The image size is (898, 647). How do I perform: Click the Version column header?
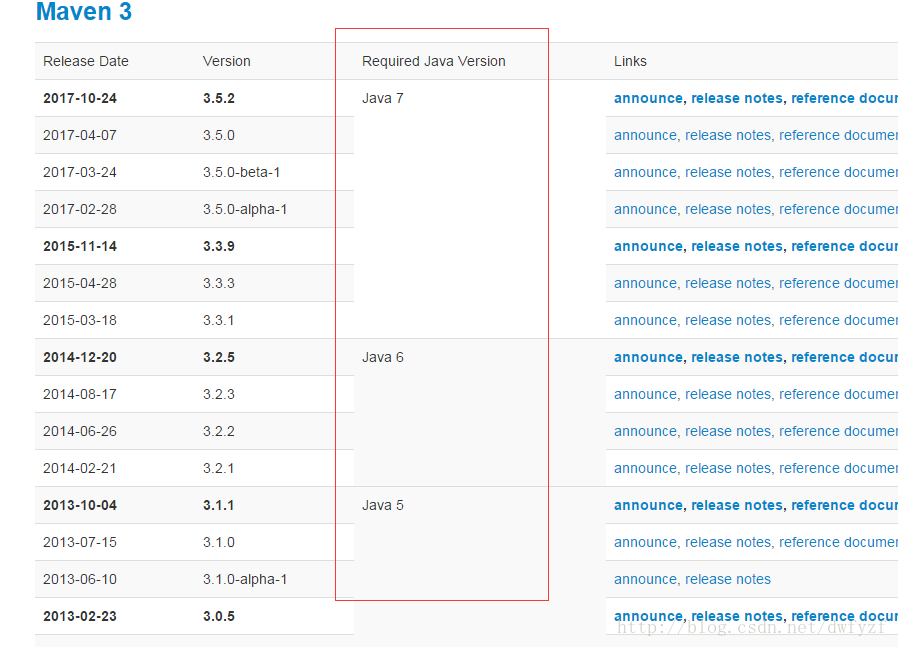click(x=227, y=61)
